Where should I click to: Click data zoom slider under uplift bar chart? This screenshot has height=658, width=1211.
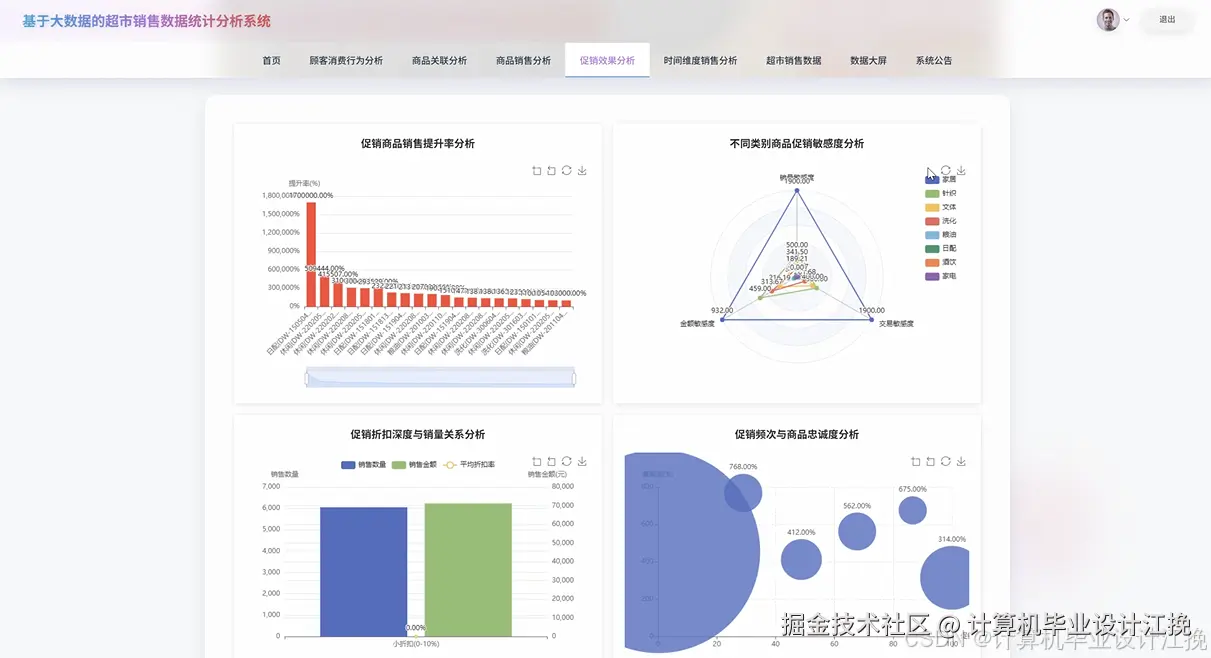pos(440,377)
